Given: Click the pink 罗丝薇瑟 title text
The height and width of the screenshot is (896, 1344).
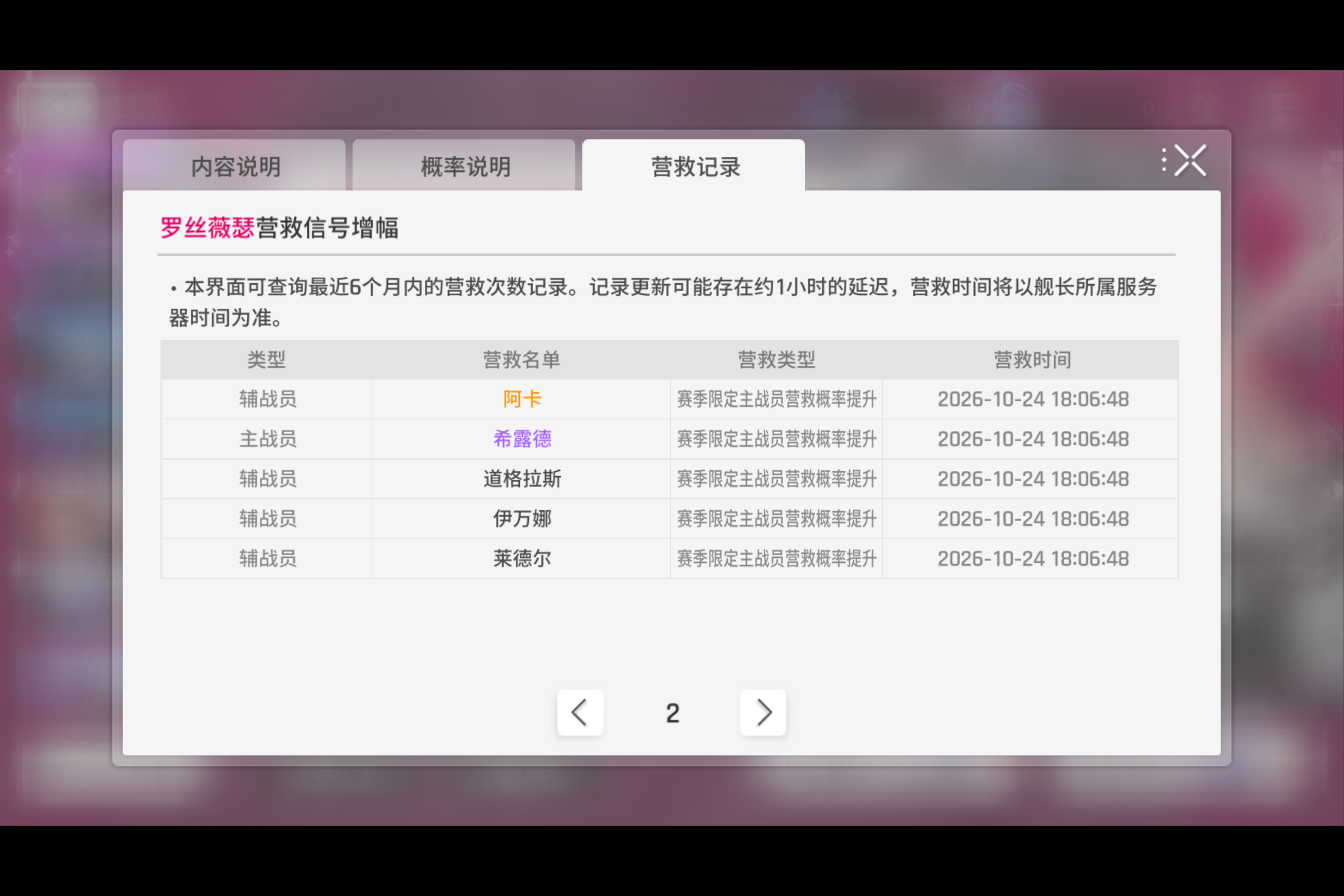Looking at the screenshot, I should 207,227.
